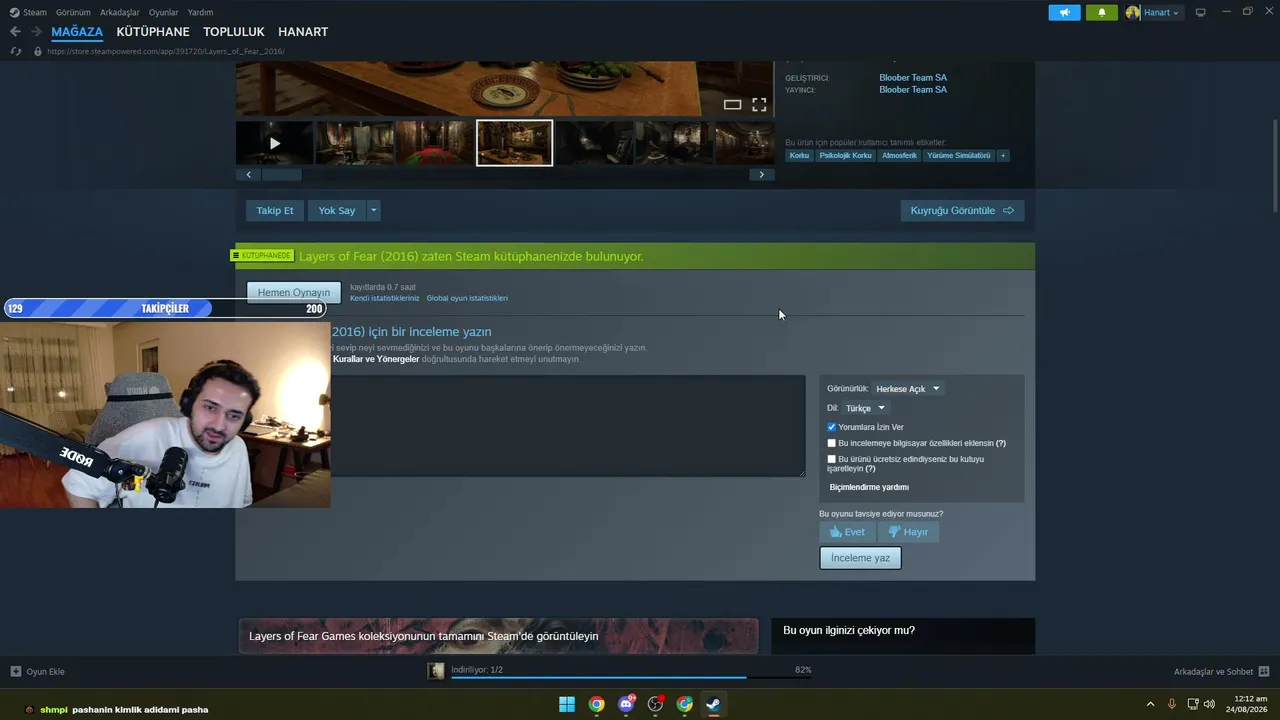Viewport: 1280px width, 720px height.
Task: Click the Steam logo menu icon
Action: click(14, 12)
